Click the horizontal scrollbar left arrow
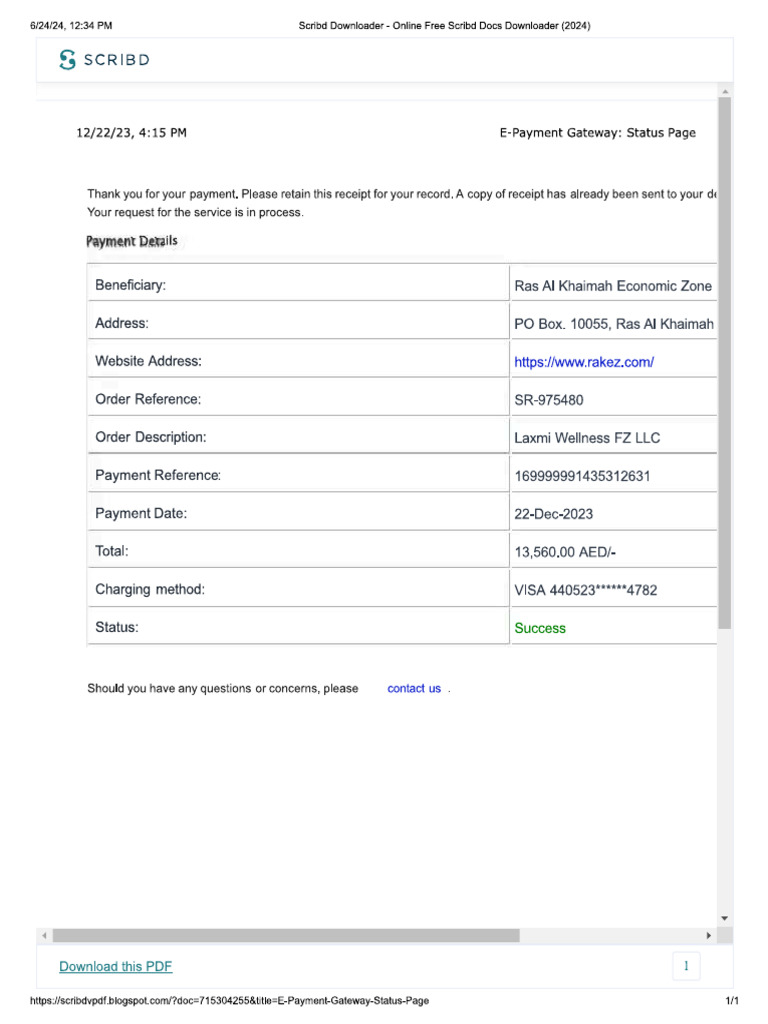 [x=44, y=936]
